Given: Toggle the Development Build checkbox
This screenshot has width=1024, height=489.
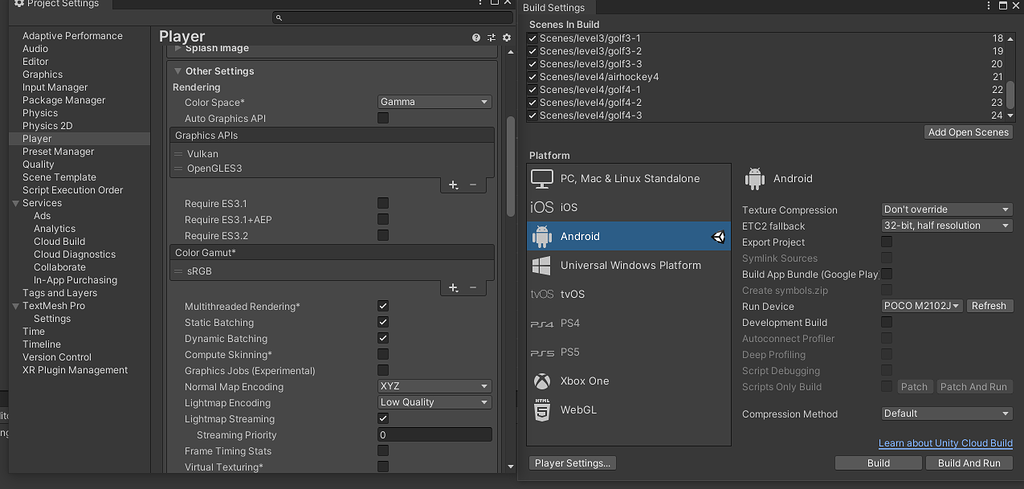Looking at the screenshot, I should pyautogui.click(x=886, y=322).
